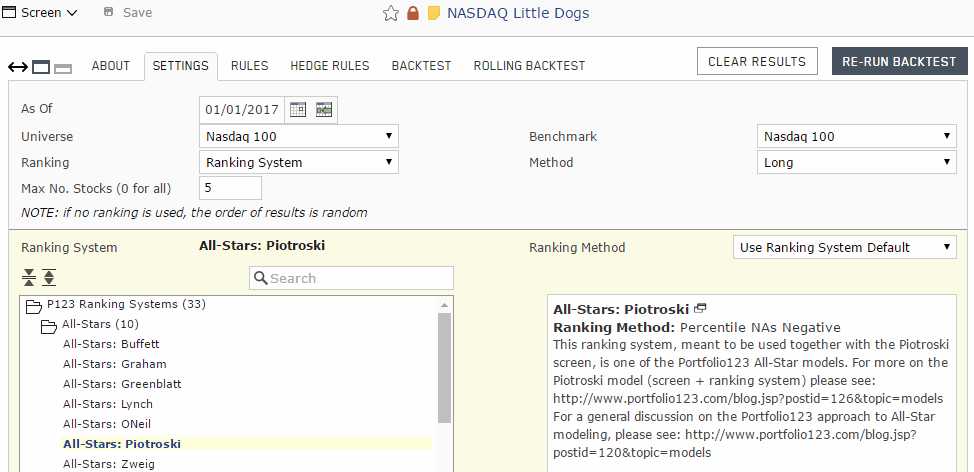Open the Rules tab

click(x=250, y=66)
